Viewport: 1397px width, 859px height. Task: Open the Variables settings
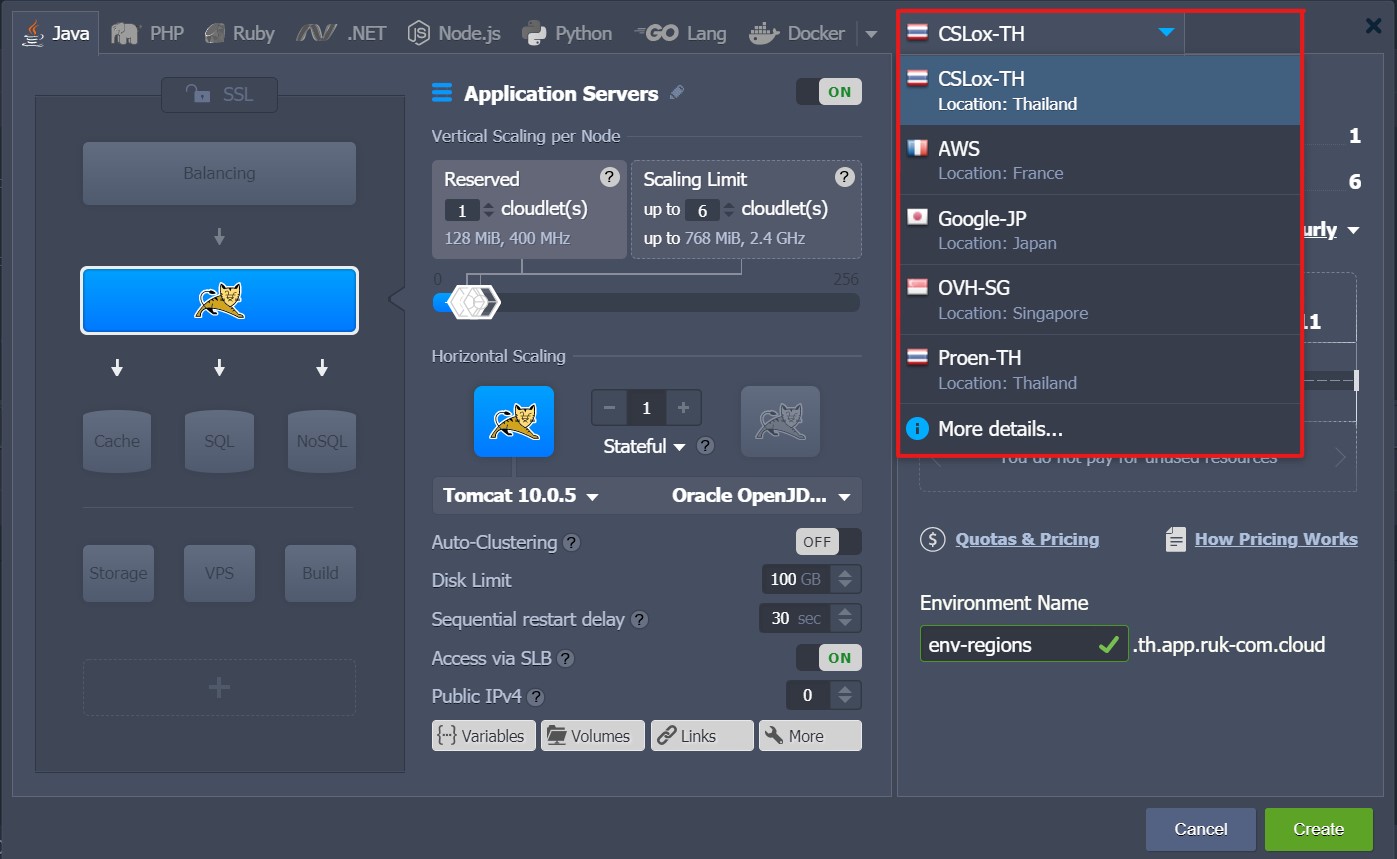pos(483,735)
